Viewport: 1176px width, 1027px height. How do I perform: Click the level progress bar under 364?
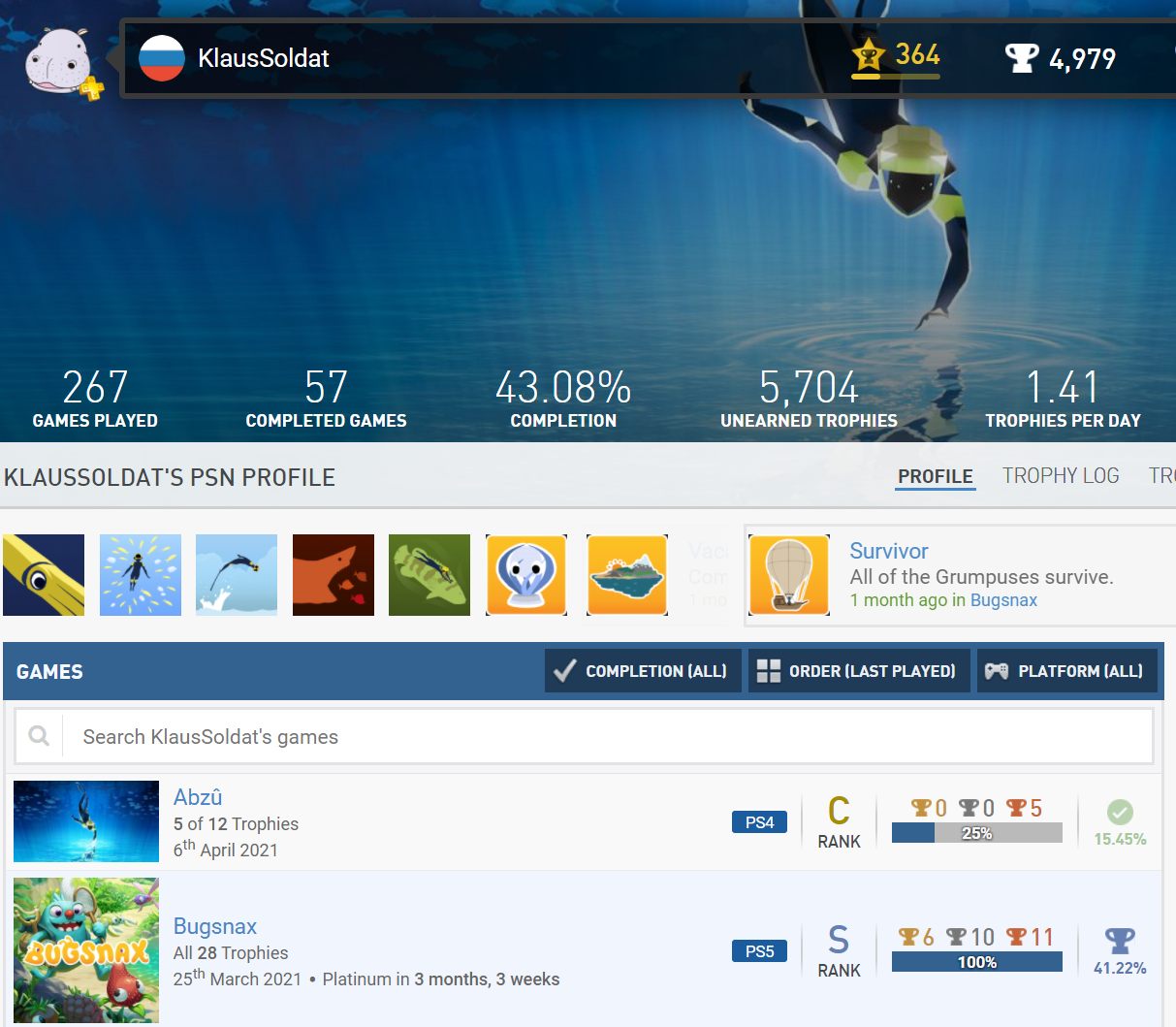(x=896, y=76)
